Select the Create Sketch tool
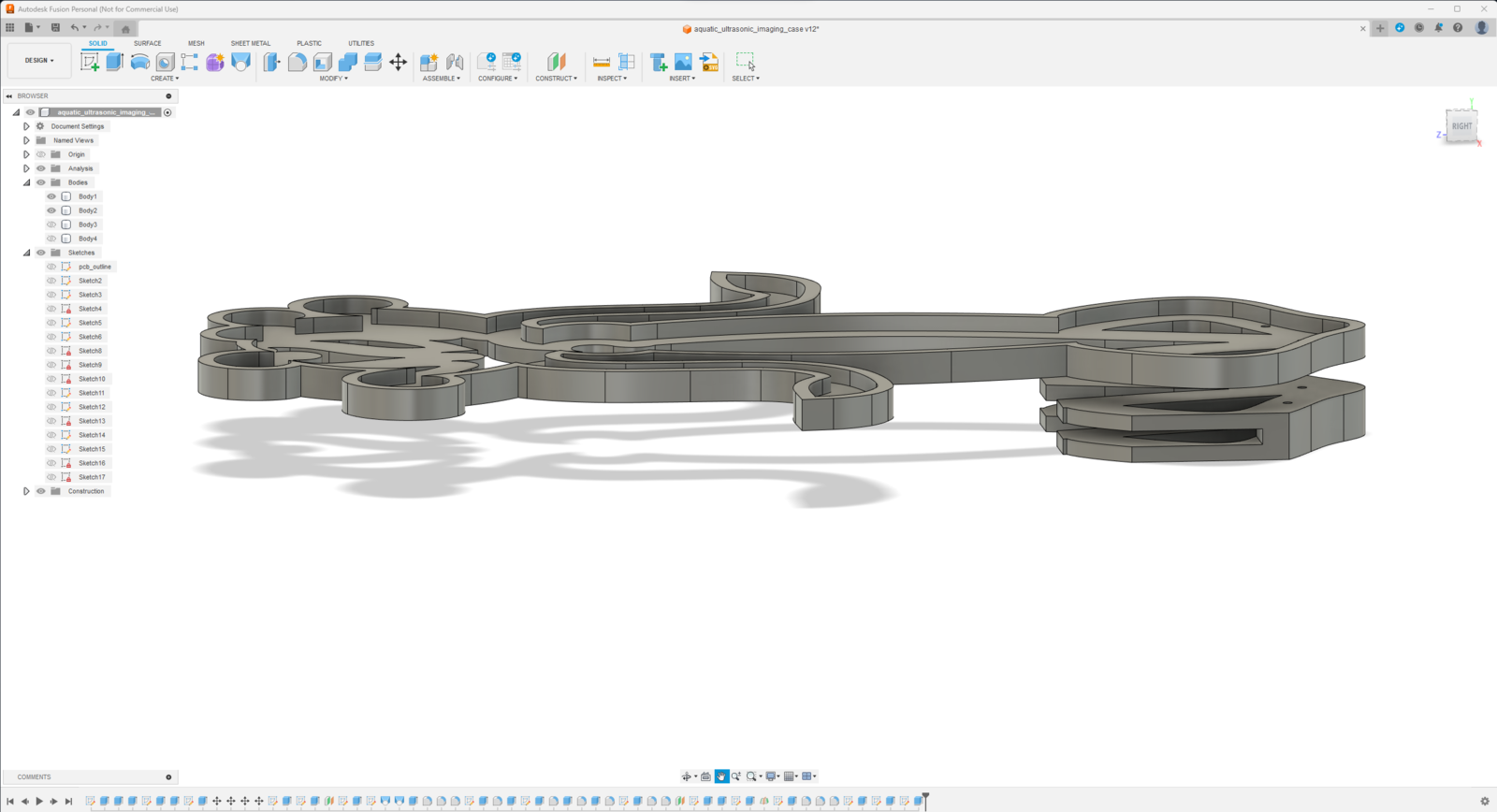This screenshot has height=812, width=1497. [90, 62]
